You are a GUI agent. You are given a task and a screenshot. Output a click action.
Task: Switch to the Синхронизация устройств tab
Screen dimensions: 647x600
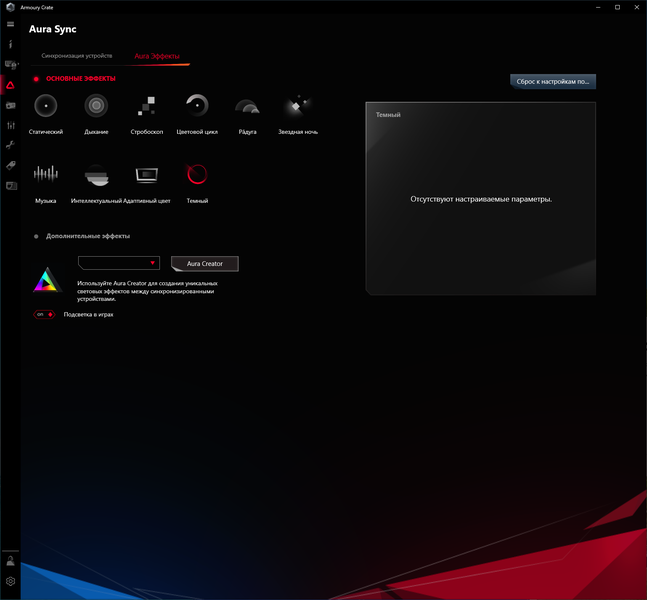coord(77,56)
